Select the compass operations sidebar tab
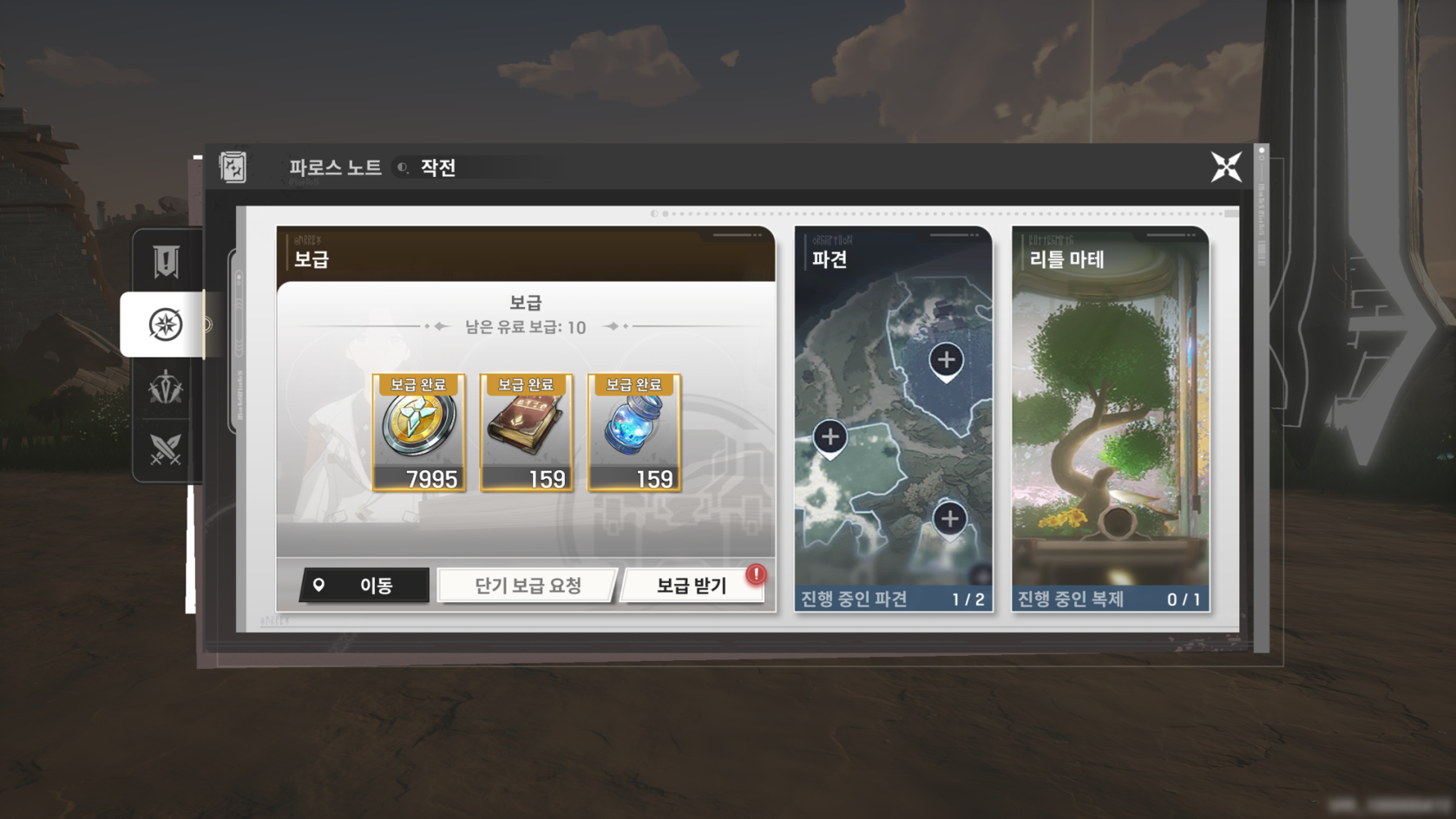 pyautogui.click(x=163, y=324)
